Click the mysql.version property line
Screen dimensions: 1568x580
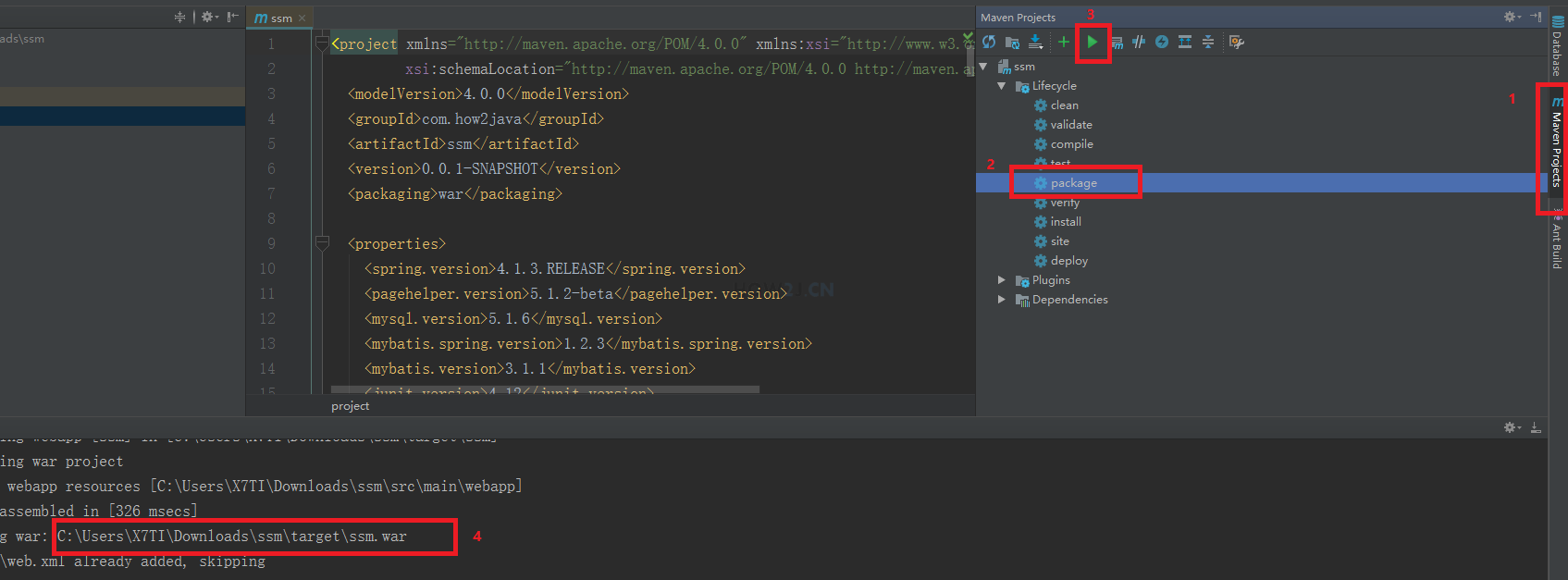click(x=513, y=318)
